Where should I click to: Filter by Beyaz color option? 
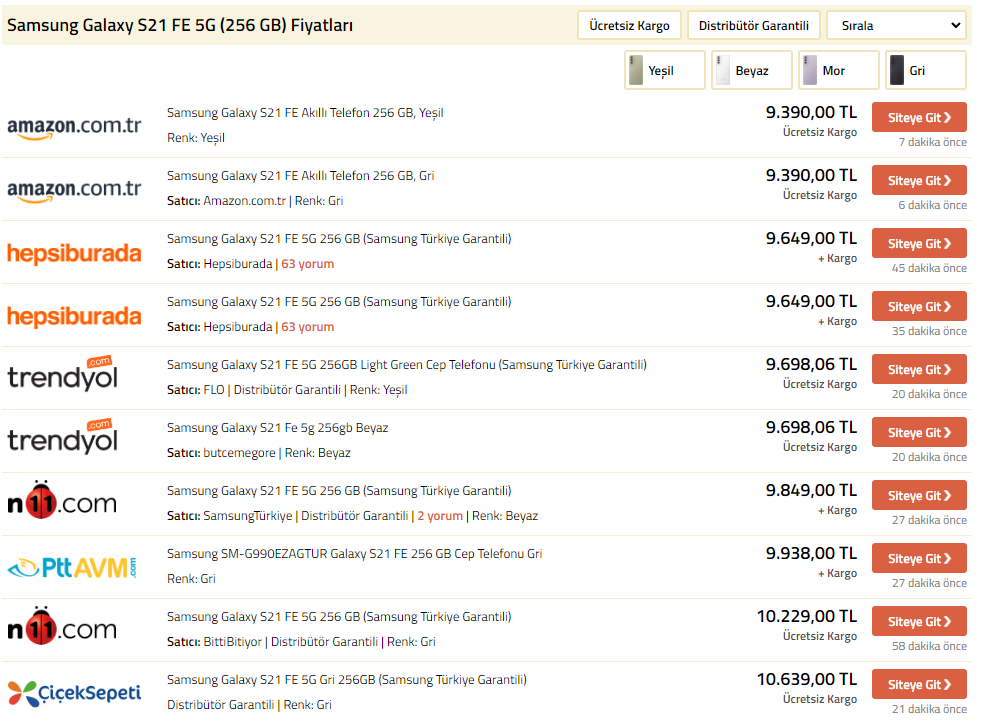coord(752,71)
